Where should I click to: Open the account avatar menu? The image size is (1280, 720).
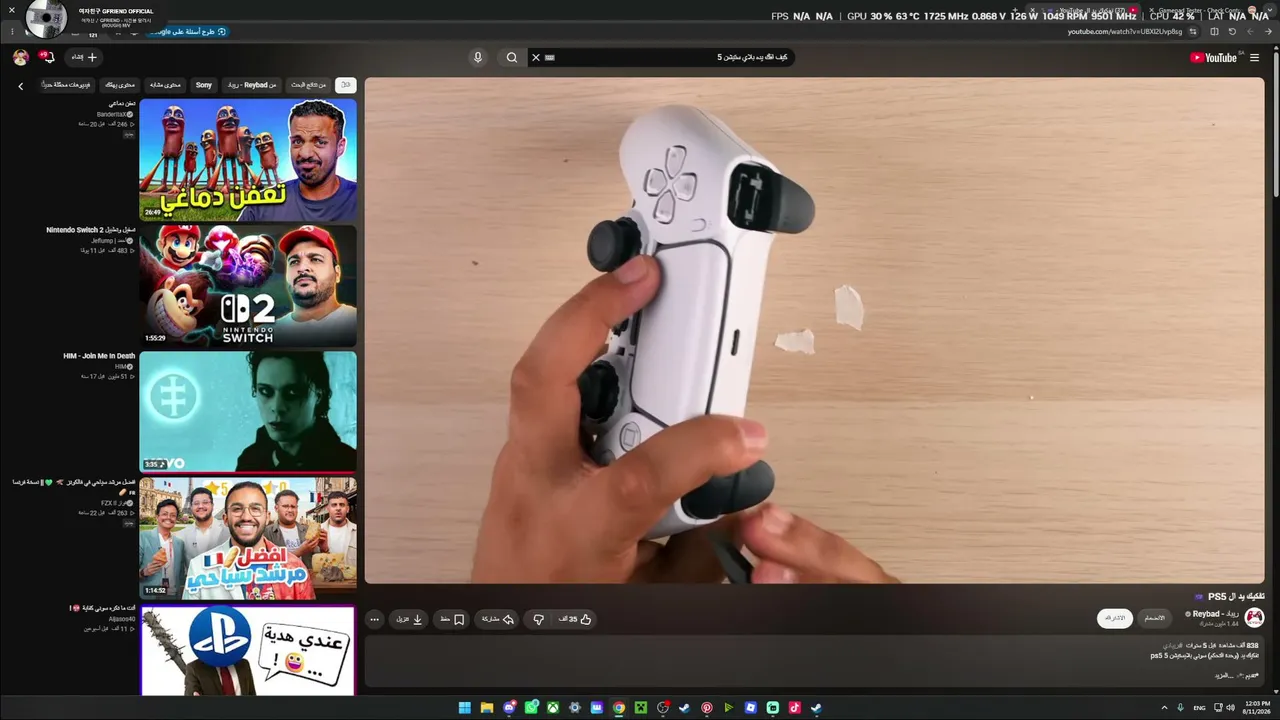[20, 58]
